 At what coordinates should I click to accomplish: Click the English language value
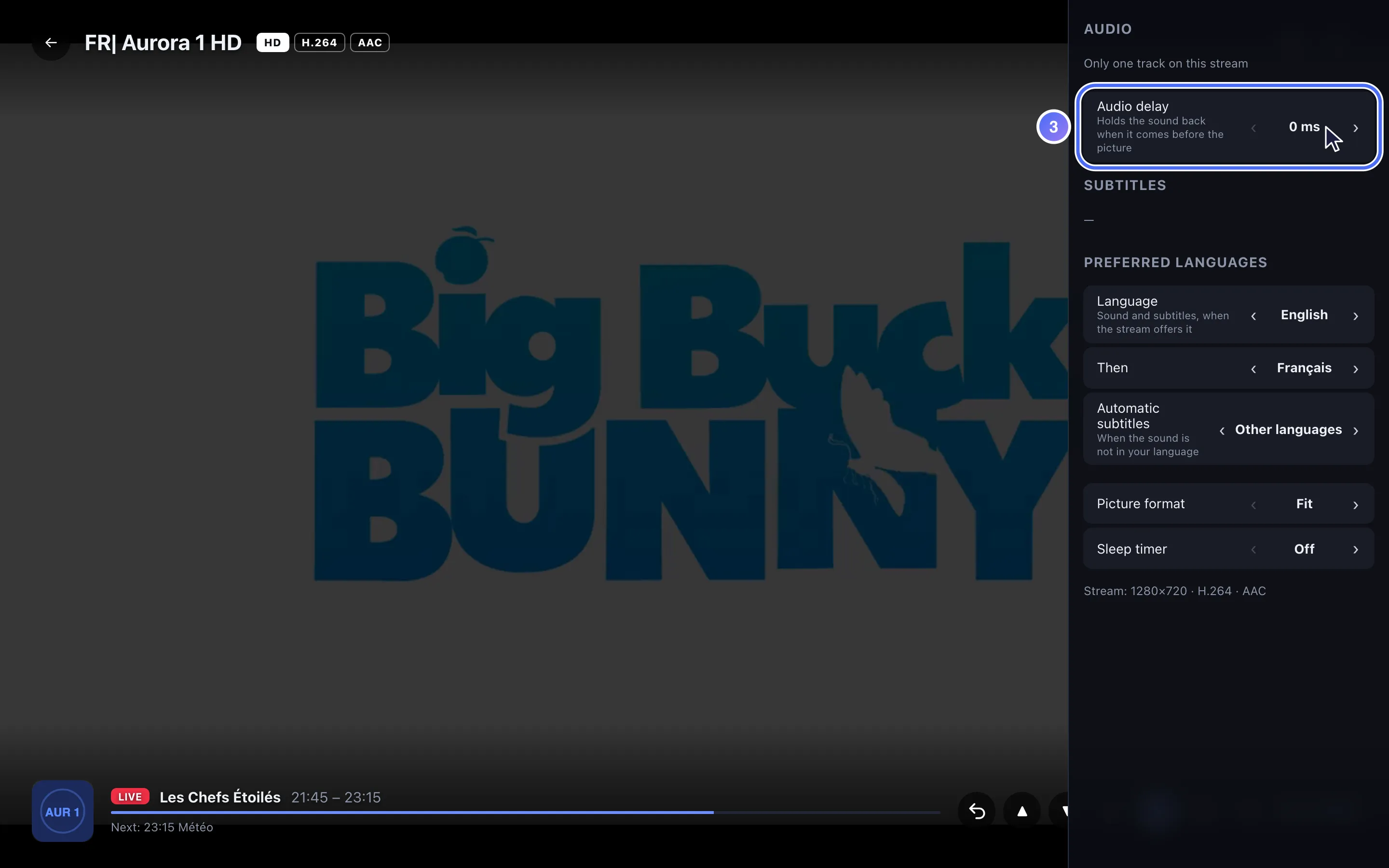point(1304,314)
